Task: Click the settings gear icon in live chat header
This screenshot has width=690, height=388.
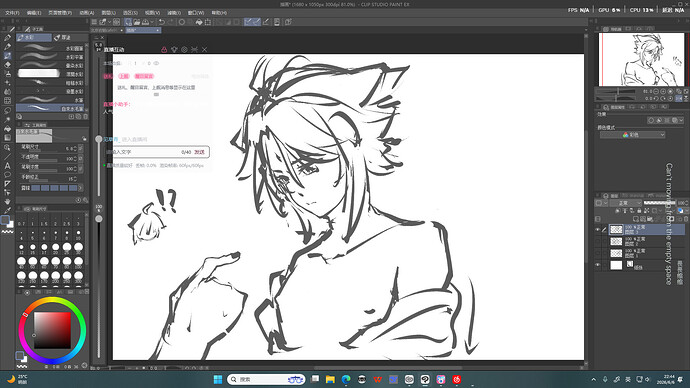Action: (x=184, y=50)
